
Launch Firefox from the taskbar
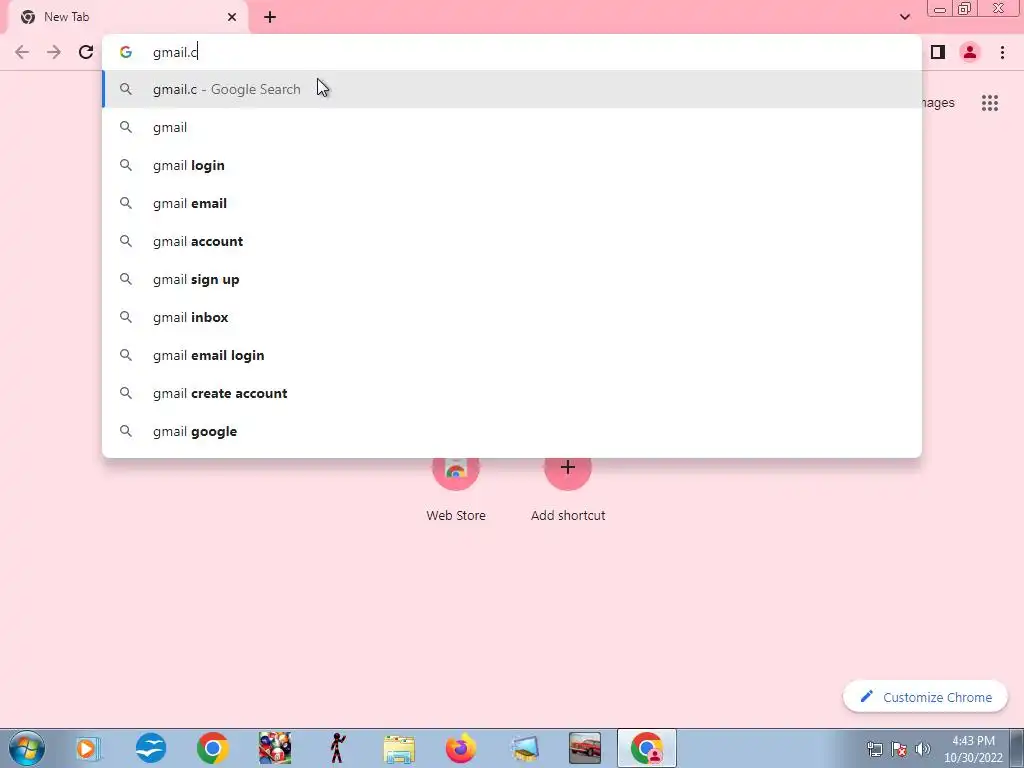[460, 748]
